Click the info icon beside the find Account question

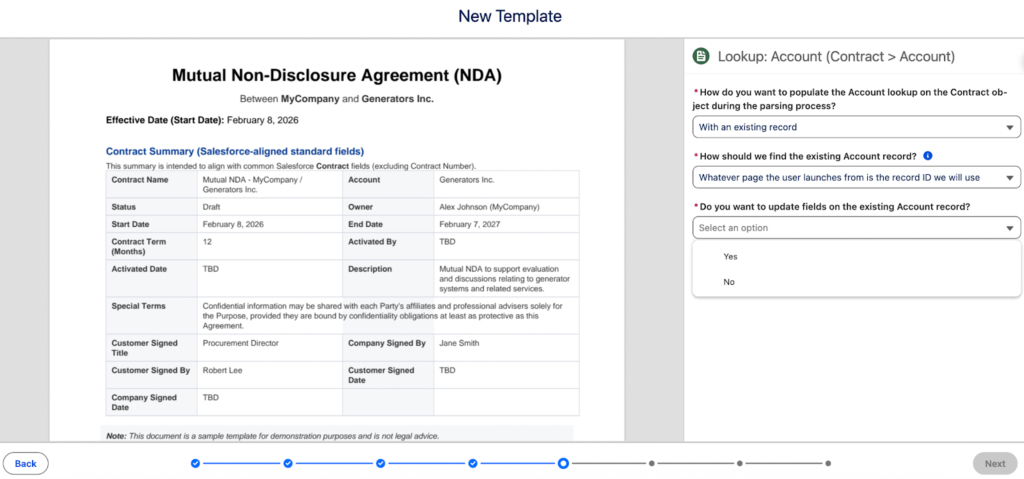[928, 156]
